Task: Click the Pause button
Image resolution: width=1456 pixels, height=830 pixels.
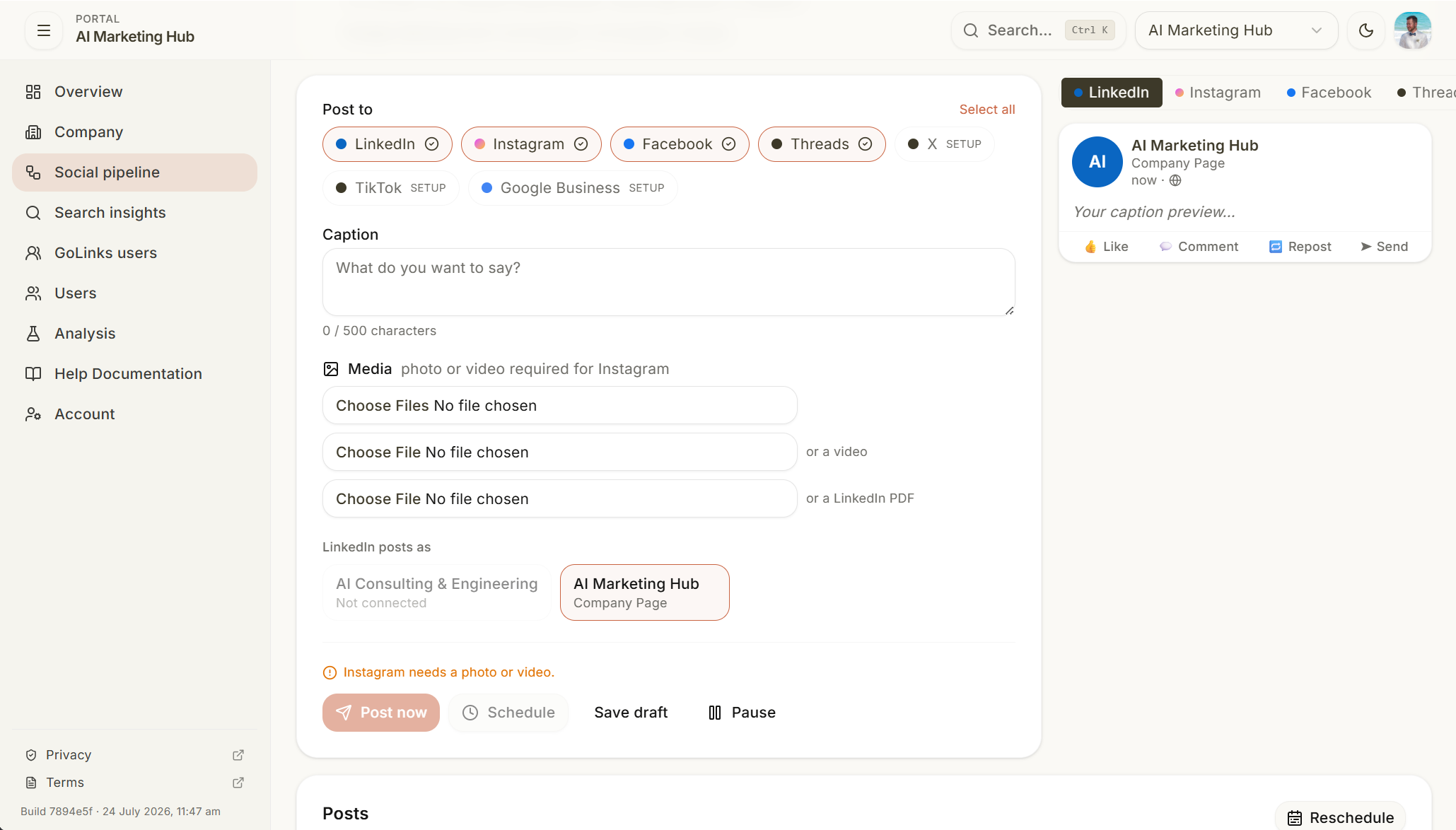Action: coord(742,713)
